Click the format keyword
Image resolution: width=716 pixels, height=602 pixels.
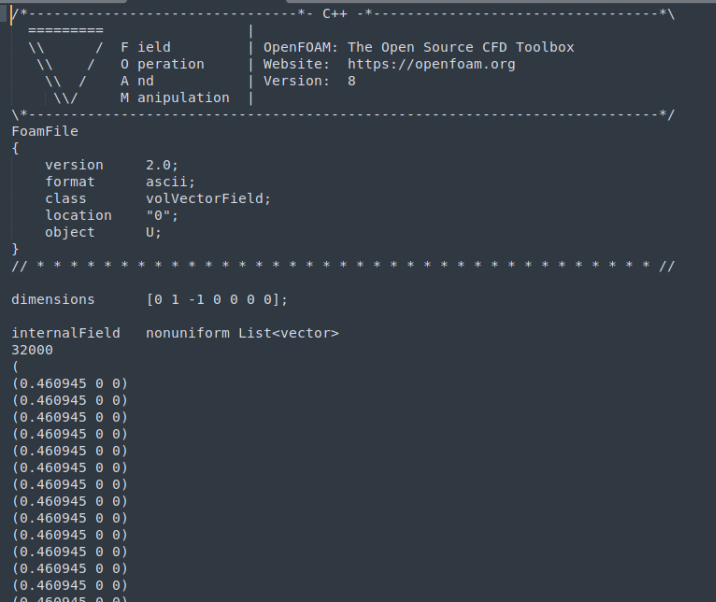pyautogui.click(x=70, y=182)
